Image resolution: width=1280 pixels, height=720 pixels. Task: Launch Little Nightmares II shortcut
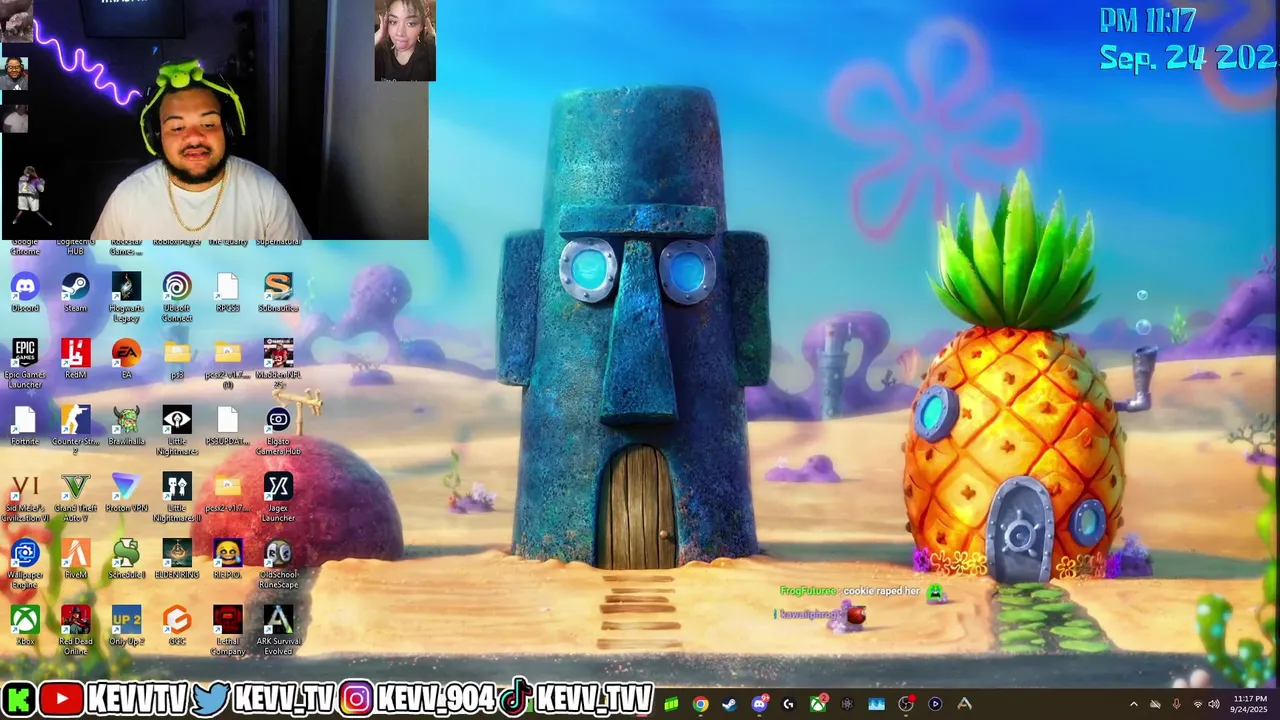[177, 497]
